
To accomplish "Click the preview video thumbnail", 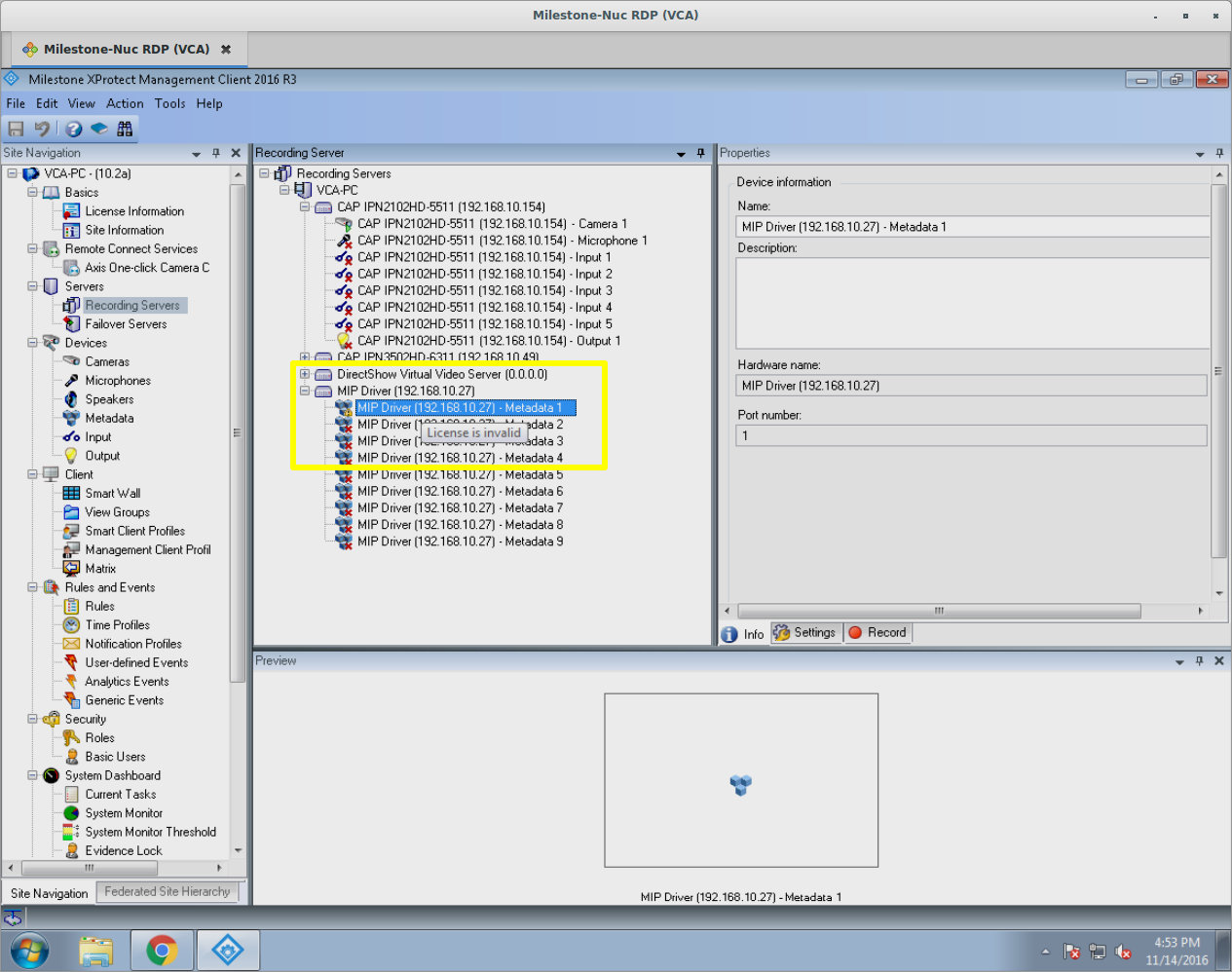I will coord(741,780).
